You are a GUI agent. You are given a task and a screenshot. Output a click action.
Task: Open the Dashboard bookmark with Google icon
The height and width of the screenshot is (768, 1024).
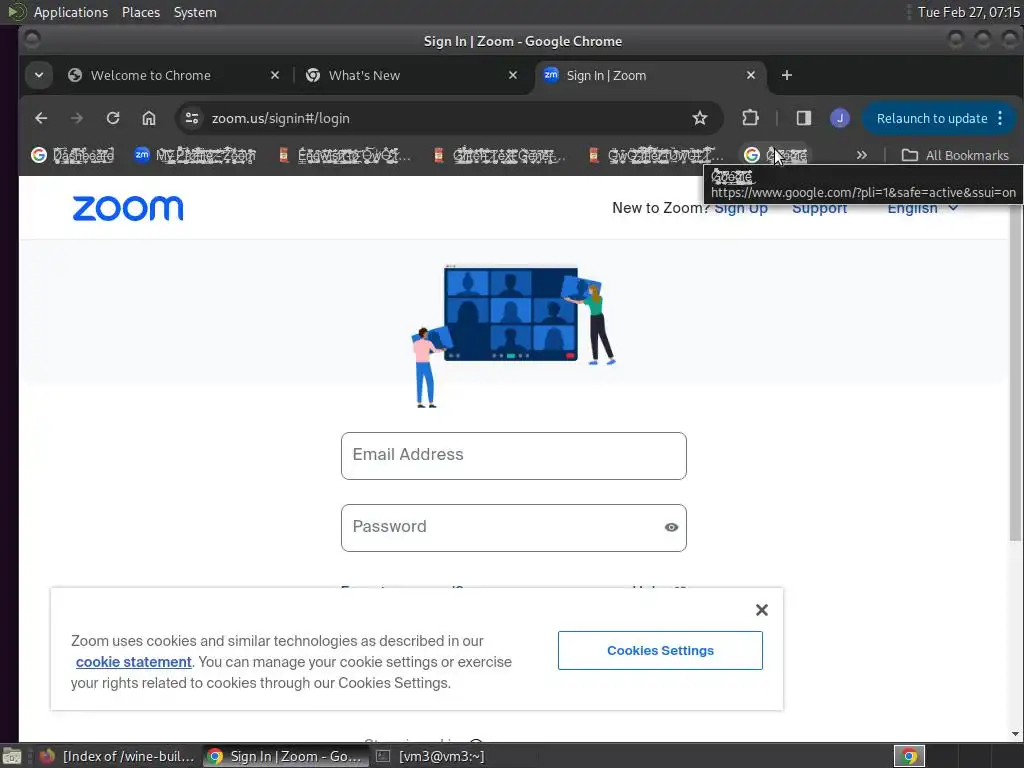tap(73, 155)
